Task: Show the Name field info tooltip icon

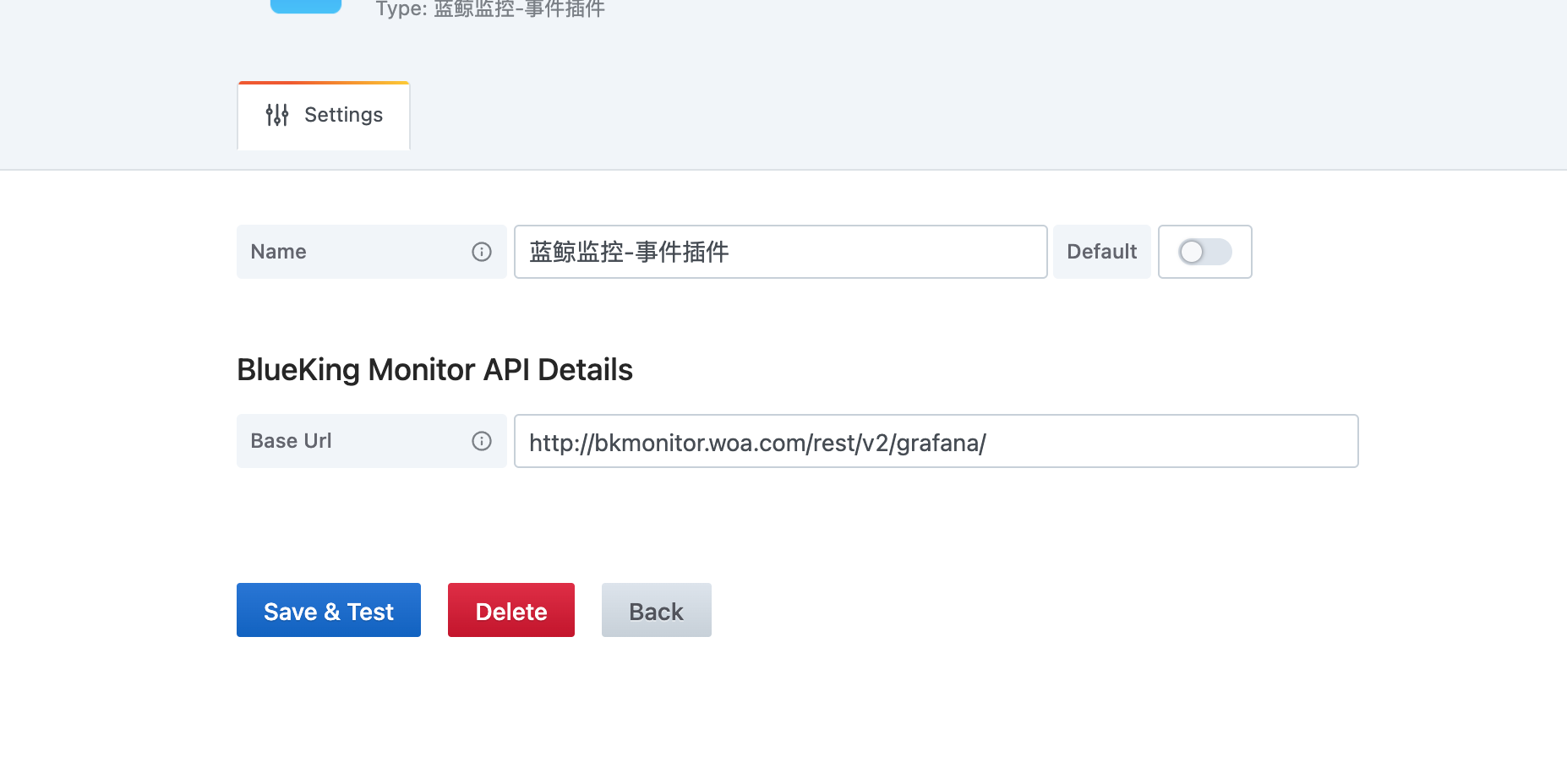Action: 482,252
